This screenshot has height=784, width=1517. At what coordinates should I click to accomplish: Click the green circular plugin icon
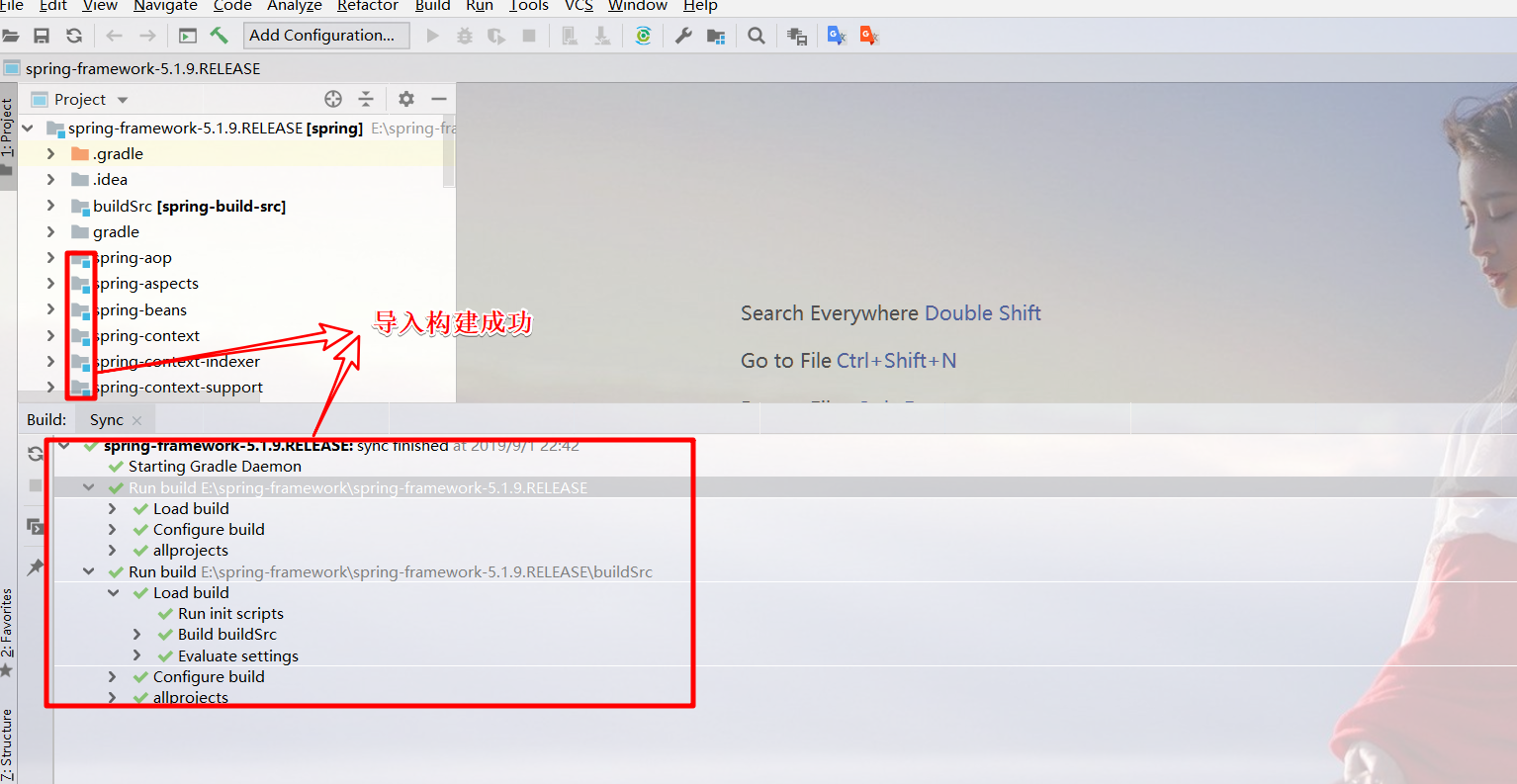(x=643, y=36)
